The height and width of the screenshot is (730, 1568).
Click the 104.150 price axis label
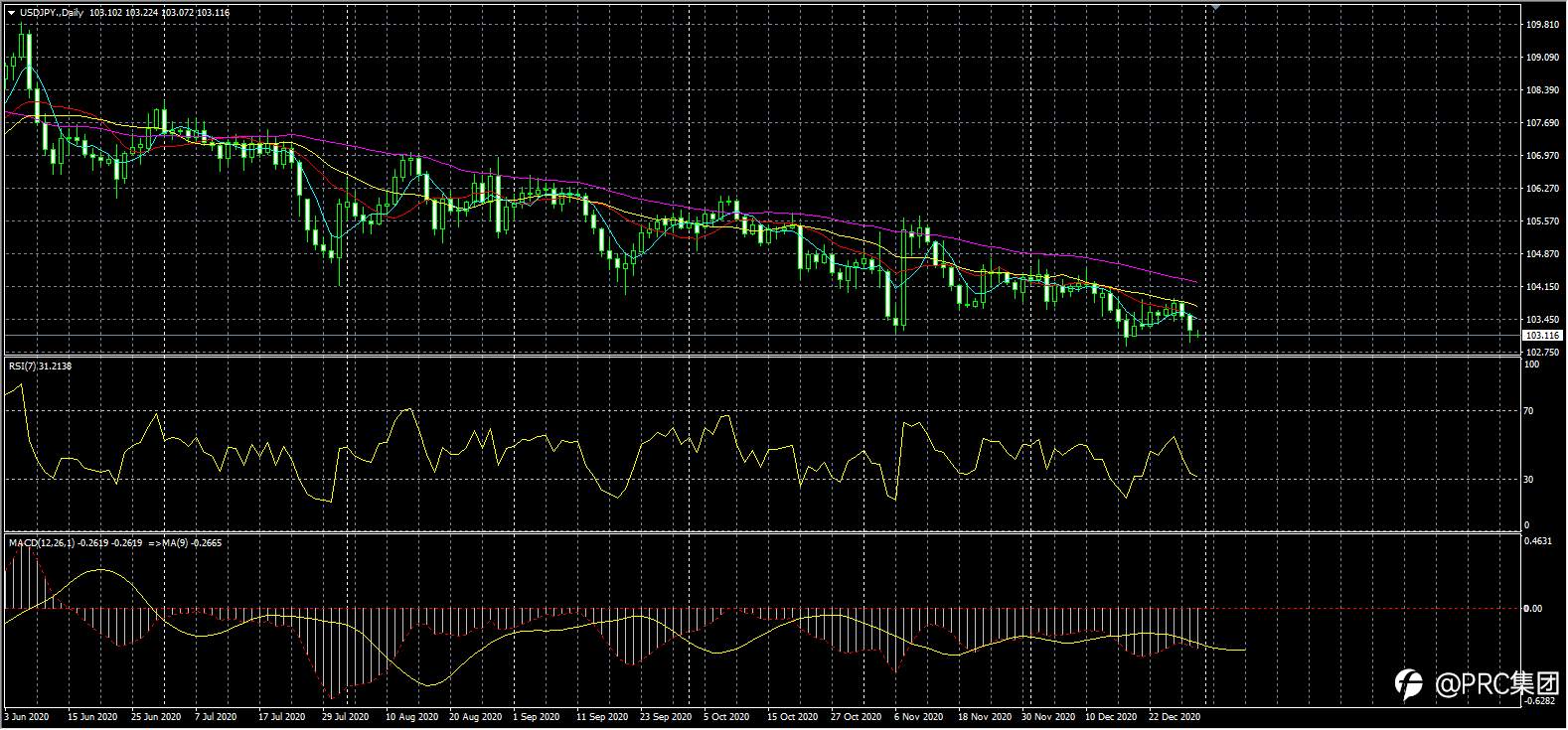click(x=1540, y=287)
